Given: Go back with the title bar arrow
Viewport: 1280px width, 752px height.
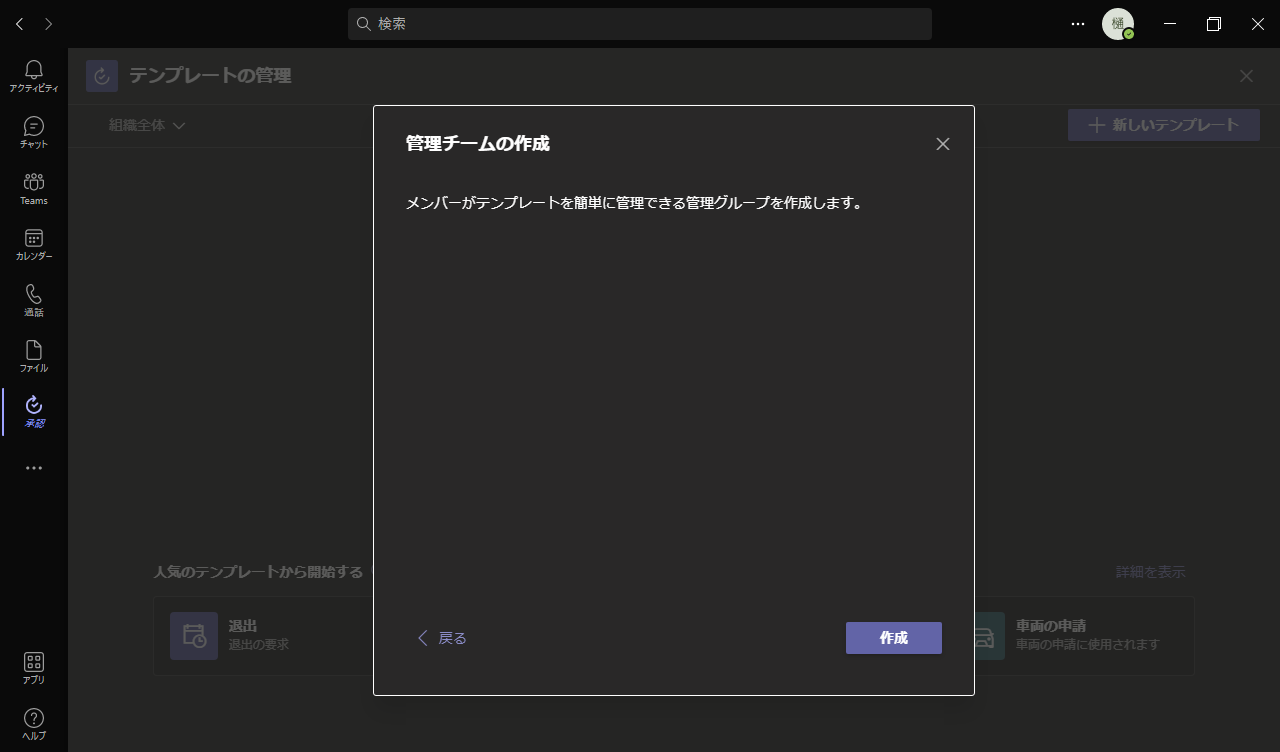Looking at the screenshot, I should [20, 24].
